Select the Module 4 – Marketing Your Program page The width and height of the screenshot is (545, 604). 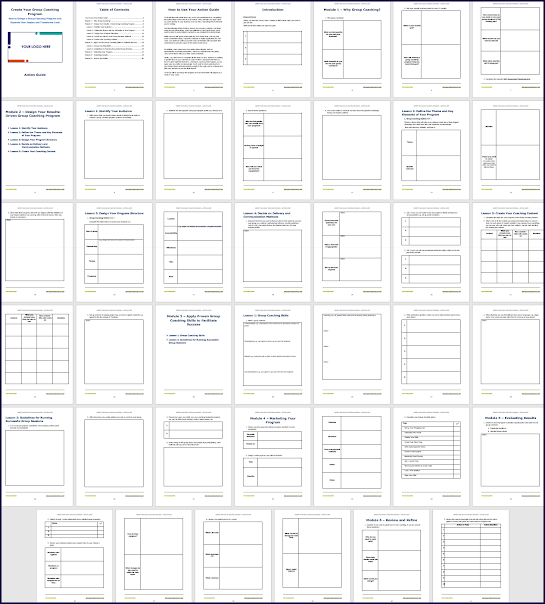(x=272, y=456)
